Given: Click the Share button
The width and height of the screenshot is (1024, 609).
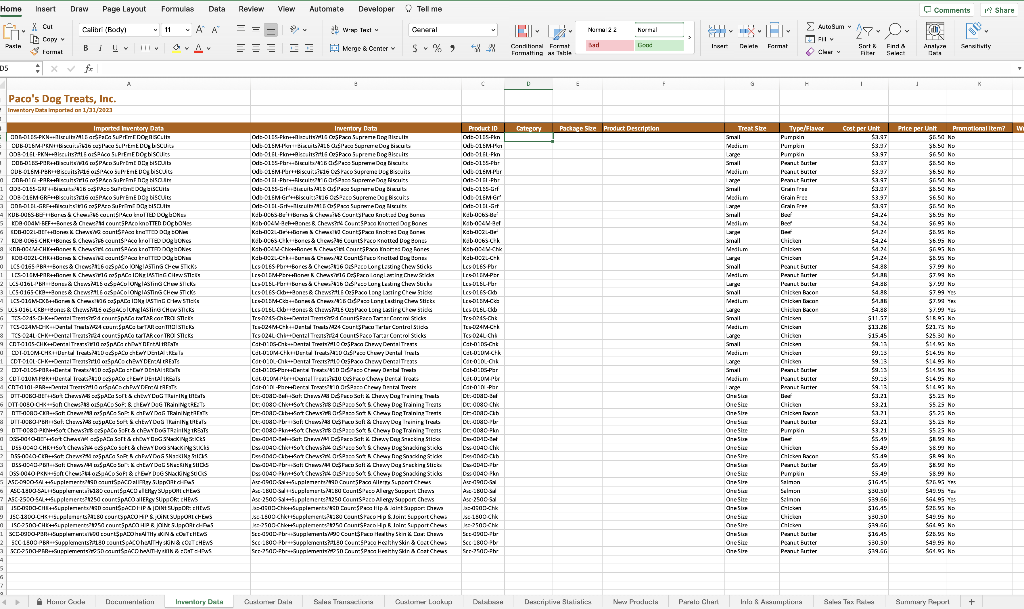Looking at the screenshot, I should tap(998, 10).
